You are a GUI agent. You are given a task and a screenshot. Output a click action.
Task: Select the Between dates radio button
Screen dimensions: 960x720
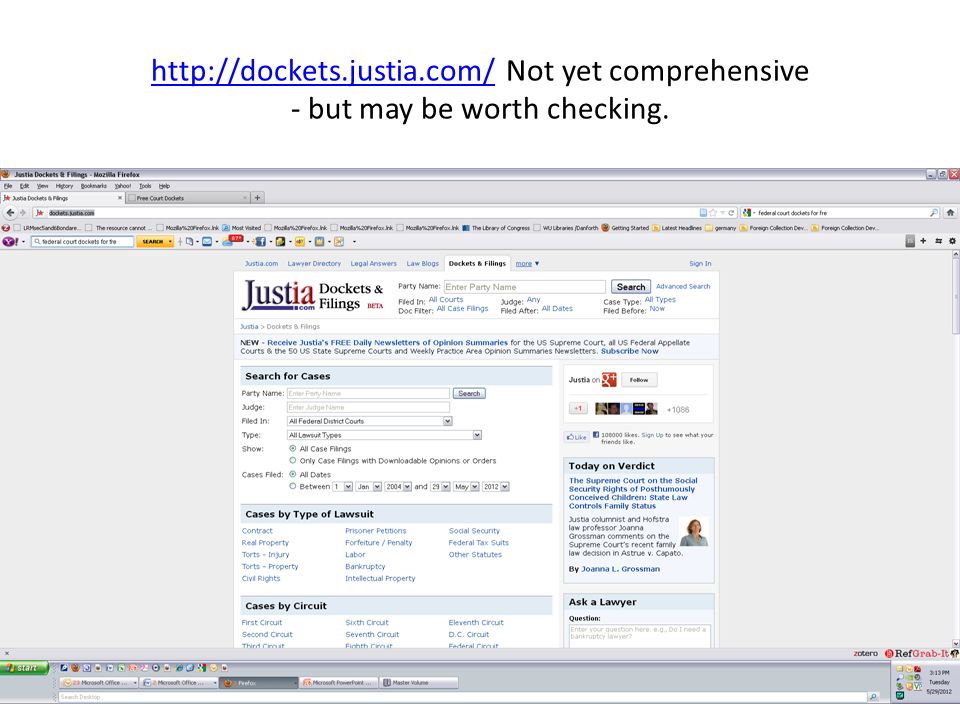click(293, 486)
